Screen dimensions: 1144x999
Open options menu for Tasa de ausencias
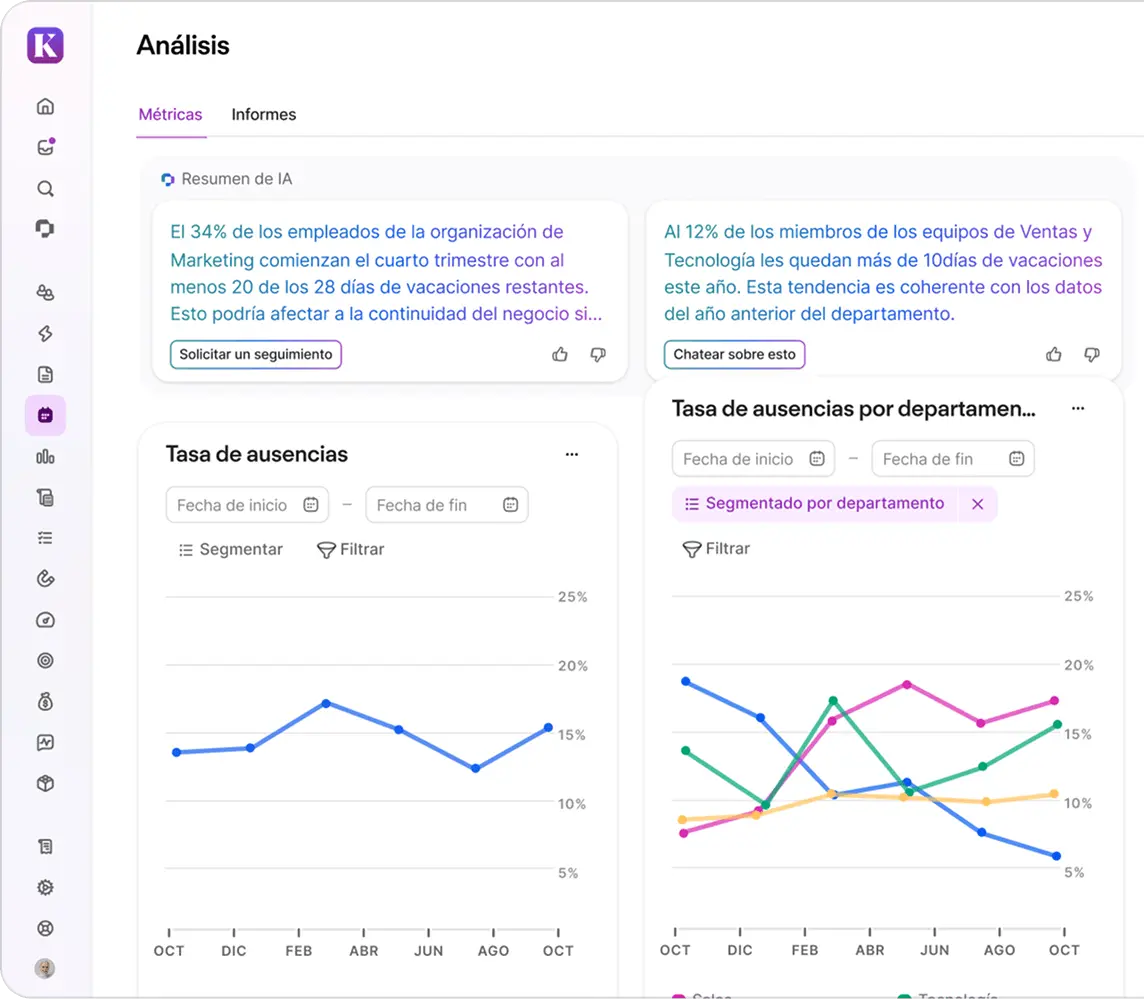[572, 455]
